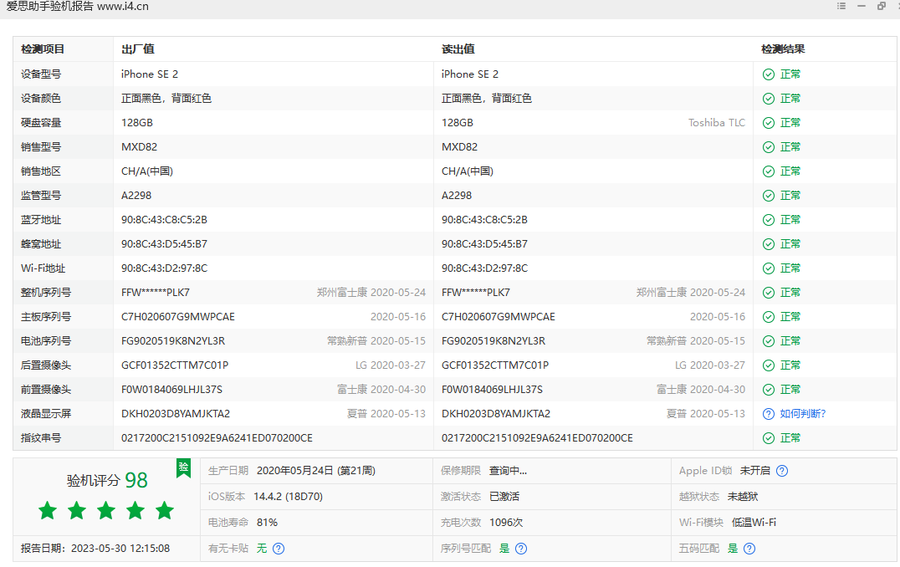Click the help icon next to 序列号匹配 是
Screen dimensions: 900x567
tap(521, 549)
